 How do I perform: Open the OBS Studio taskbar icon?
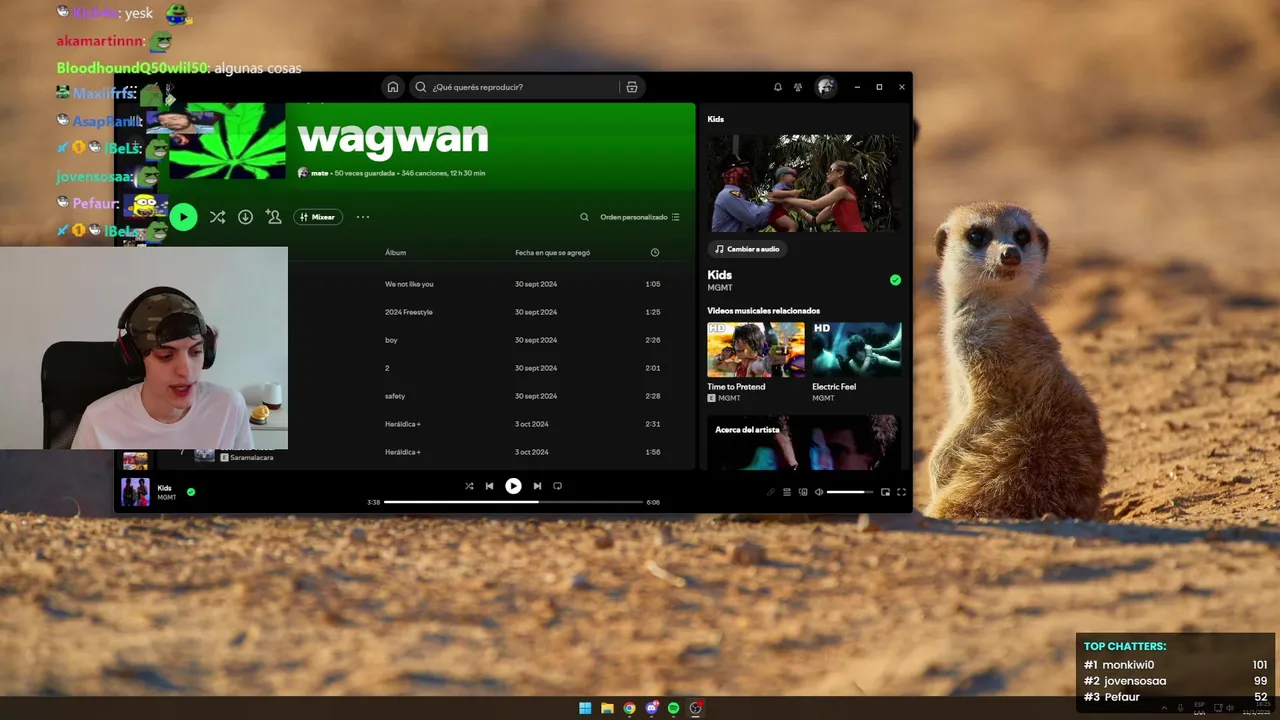pyautogui.click(x=696, y=708)
